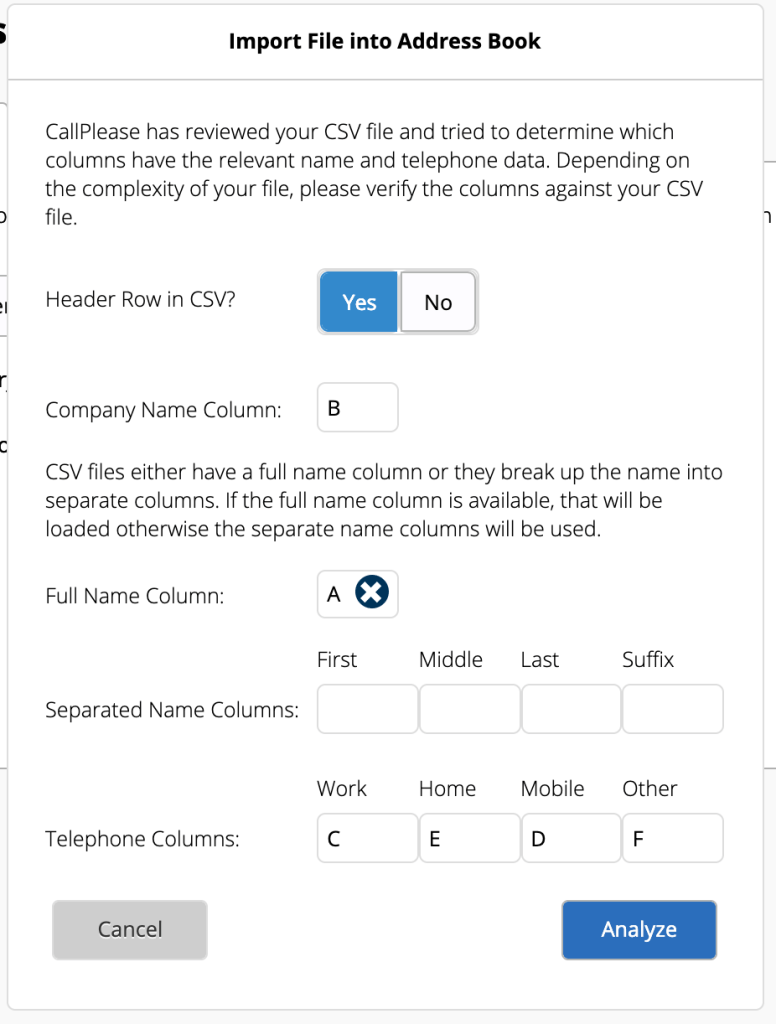Click the Header Row in CSV label
Image resolution: width=776 pixels, height=1024 pixels.
coord(141,299)
